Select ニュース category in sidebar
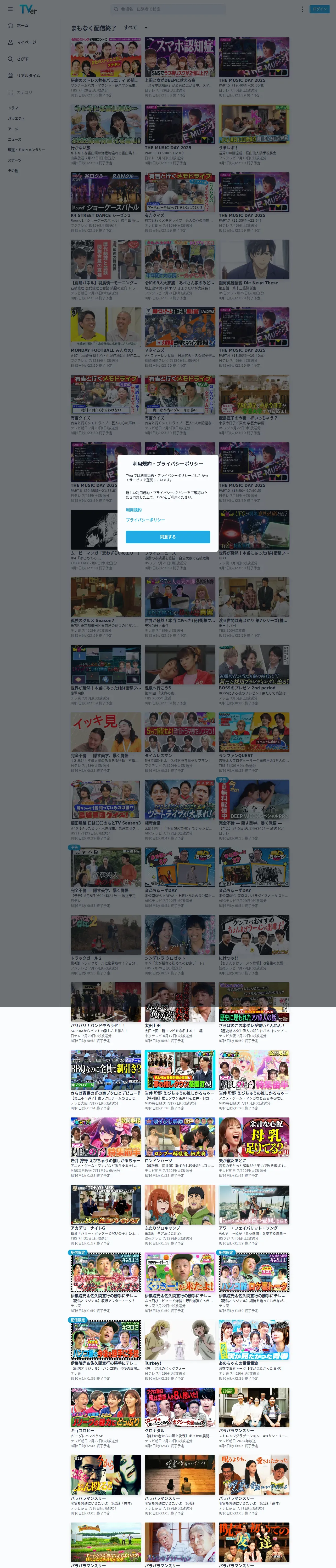The height and width of the screenshot is (1568, 336). pyautogui.click(x=15, y=139)
